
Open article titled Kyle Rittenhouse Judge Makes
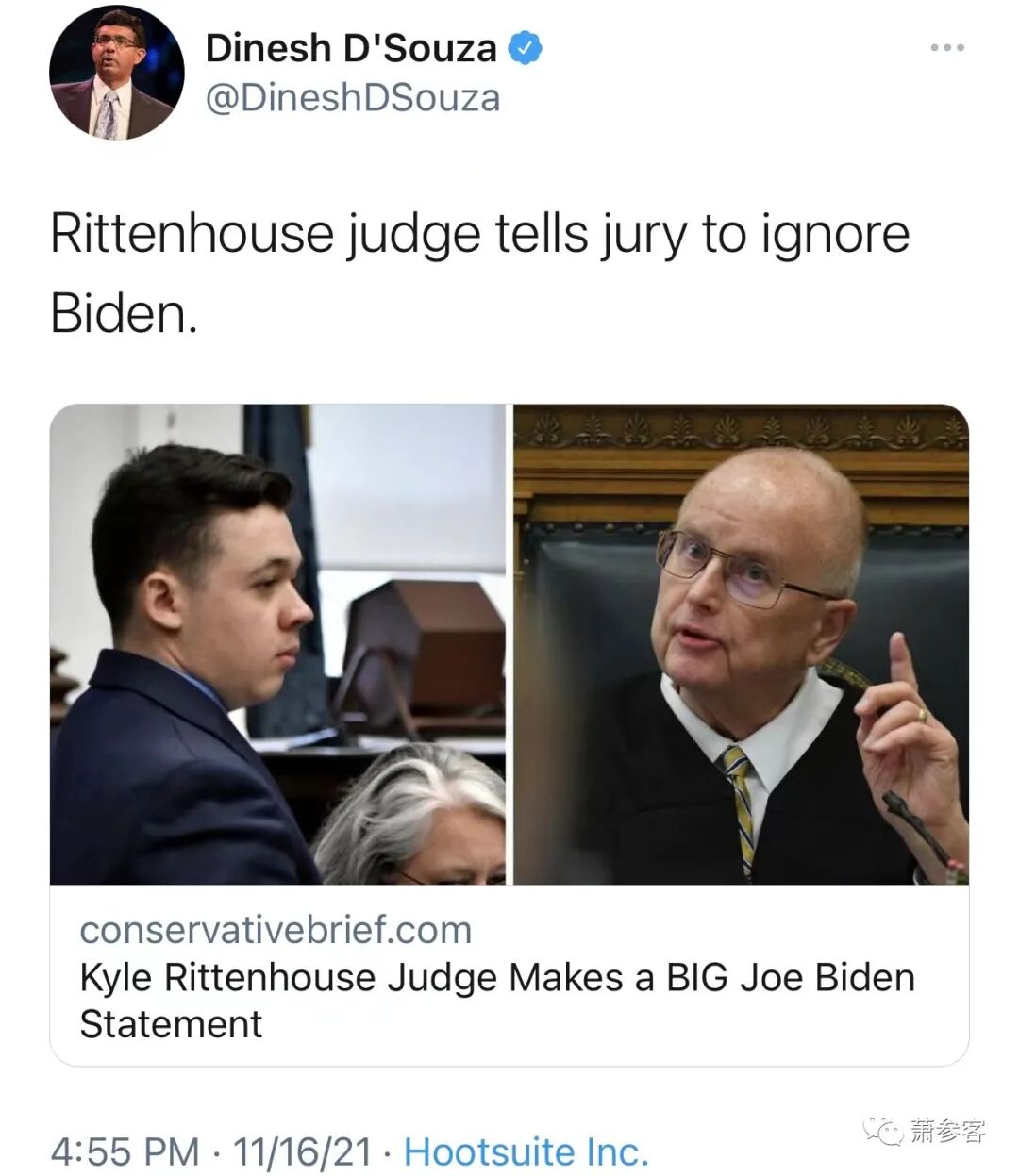(x=497, y=1001)
